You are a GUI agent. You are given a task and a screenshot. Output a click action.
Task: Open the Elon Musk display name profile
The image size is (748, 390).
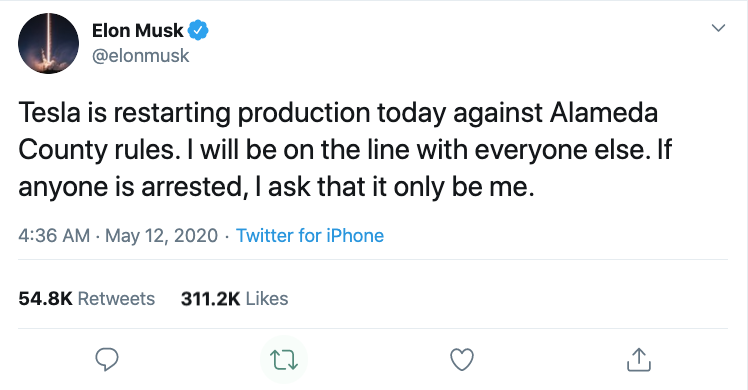(x=137, y=31)
